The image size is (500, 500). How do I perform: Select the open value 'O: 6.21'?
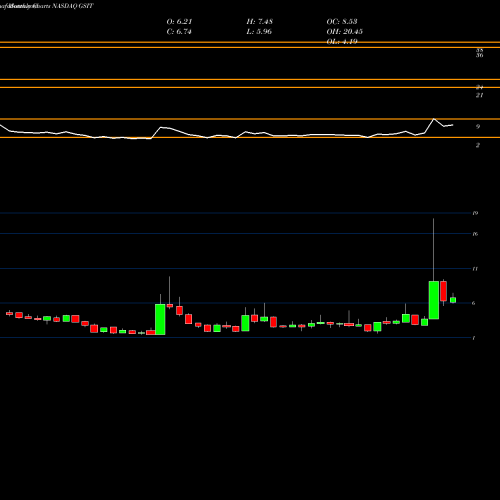179,22
